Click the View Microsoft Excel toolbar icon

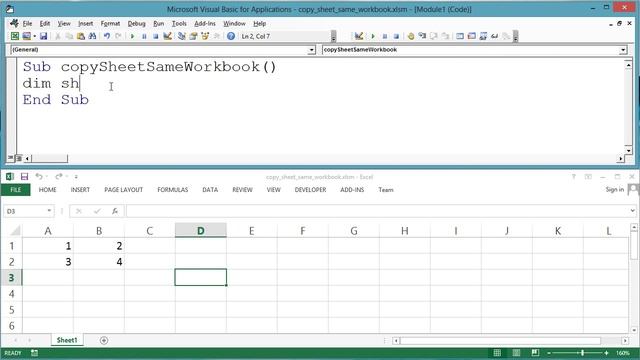(15, 36)
